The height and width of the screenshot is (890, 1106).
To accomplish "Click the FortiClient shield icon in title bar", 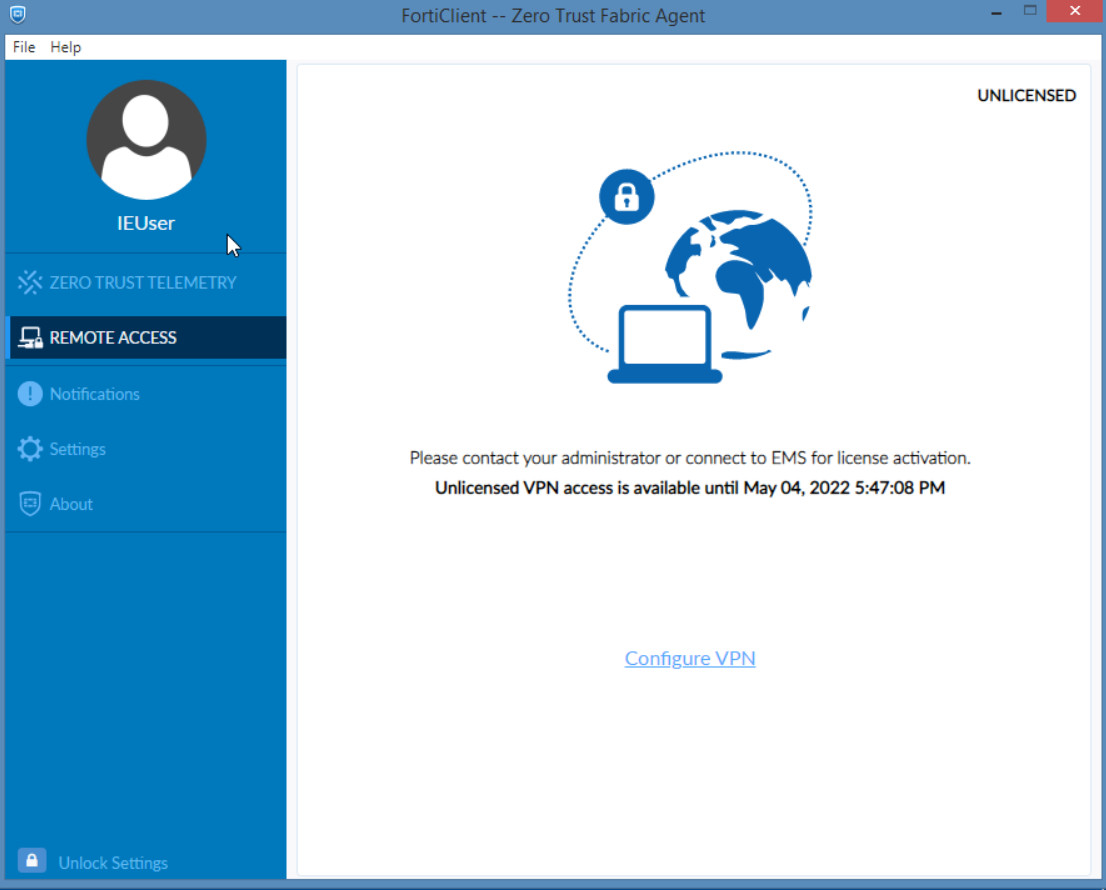I will pos(18,14).
